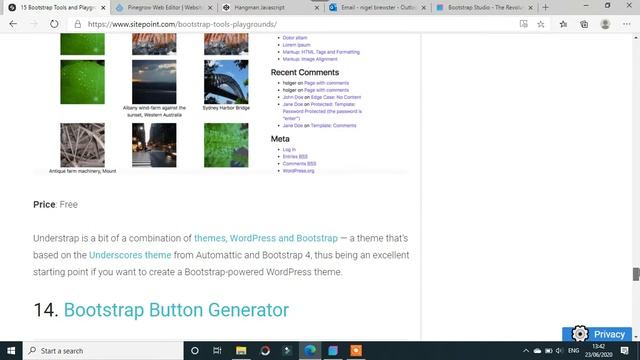Follow the Underscores theme link
The image size is (640, 360).
coord(130,255)
